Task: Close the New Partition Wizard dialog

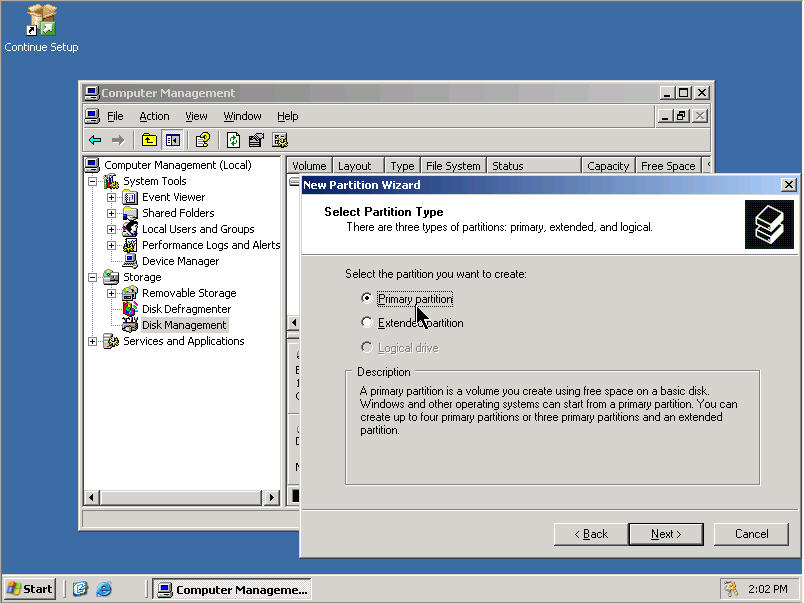Action: [x=789, y=185]
